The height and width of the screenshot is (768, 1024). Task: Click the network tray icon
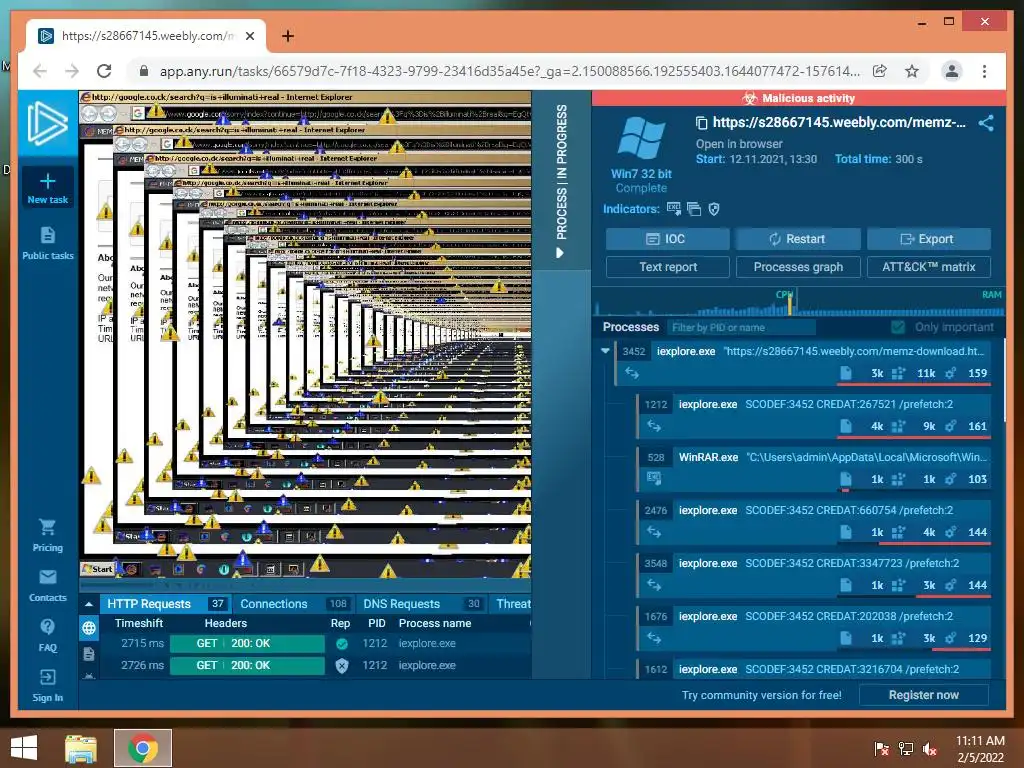pos(905,748)
